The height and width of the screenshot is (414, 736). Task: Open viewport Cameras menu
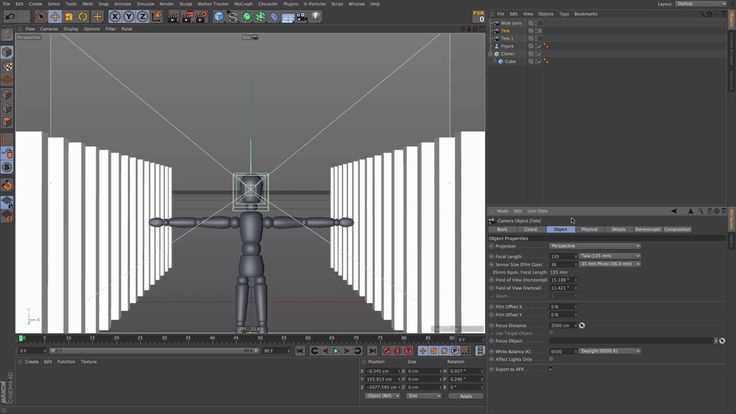[49, 29]
